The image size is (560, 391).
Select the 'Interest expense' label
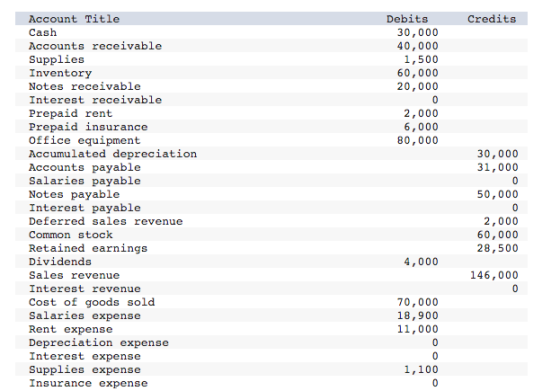85,356
